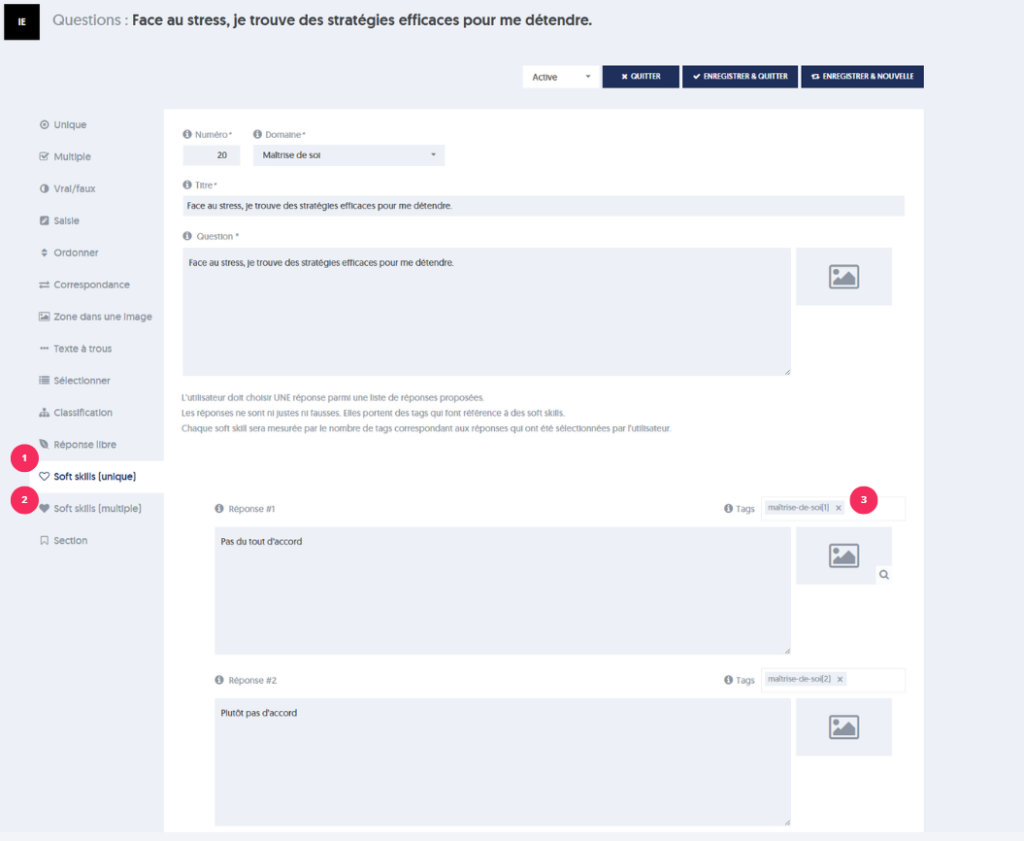Select the Unique question type
This screenshot has height=841, width=1024.
(x=69, y=125)
